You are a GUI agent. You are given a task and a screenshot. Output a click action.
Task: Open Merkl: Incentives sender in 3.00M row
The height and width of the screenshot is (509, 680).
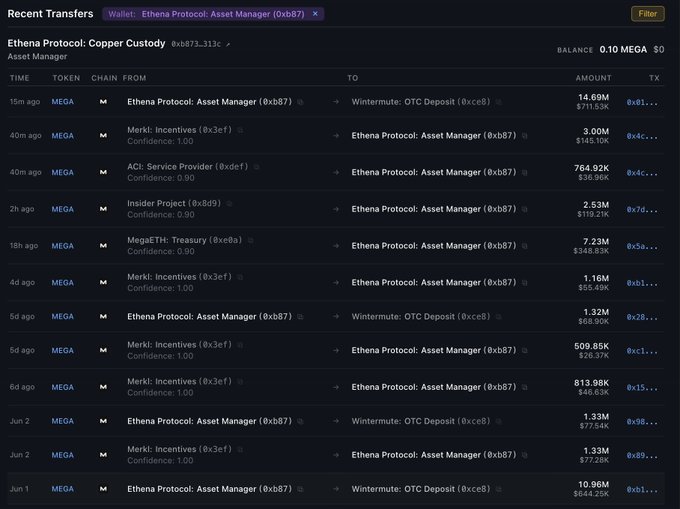point(180,130)
